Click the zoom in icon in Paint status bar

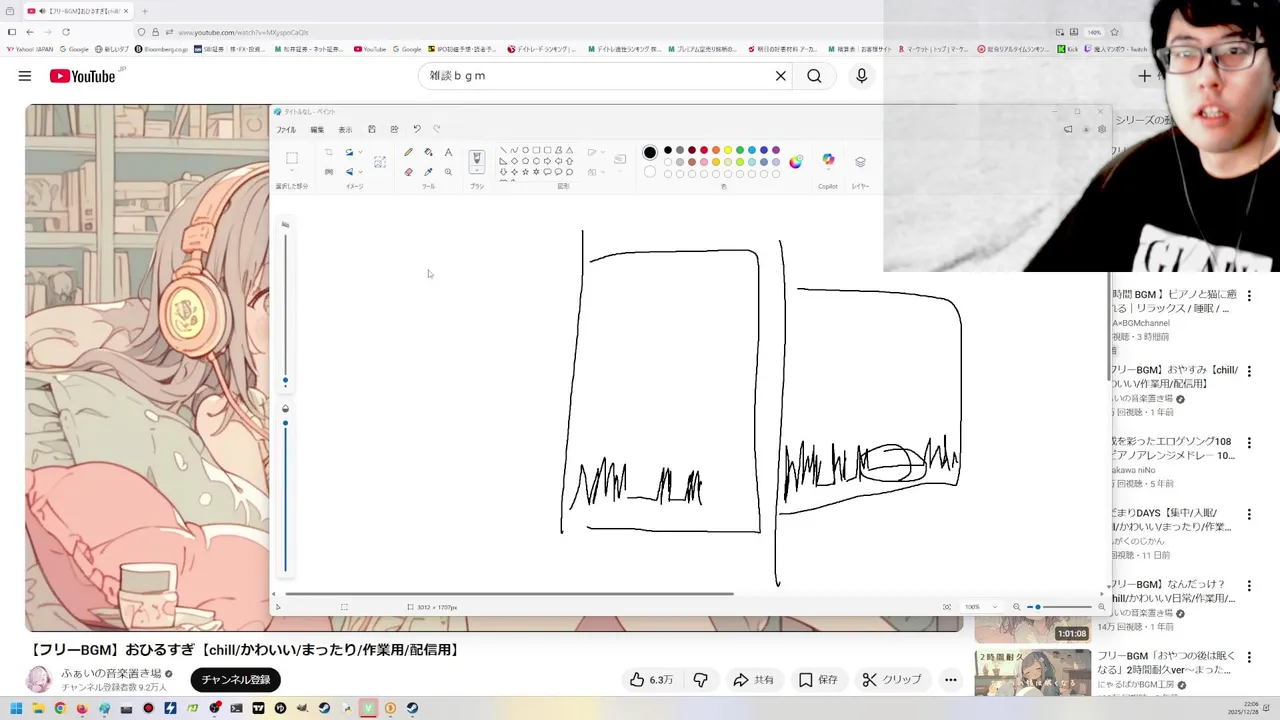point(1102,607)
